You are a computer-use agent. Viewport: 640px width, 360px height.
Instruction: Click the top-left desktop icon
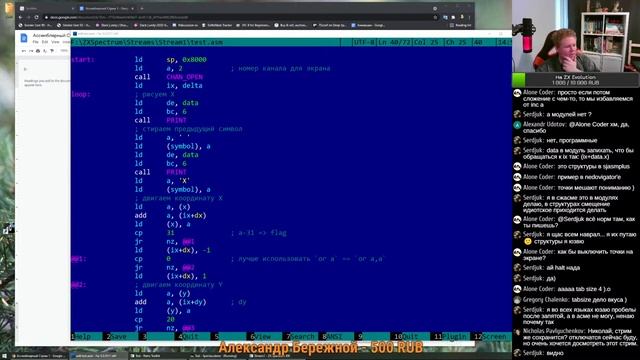point(9,9)
